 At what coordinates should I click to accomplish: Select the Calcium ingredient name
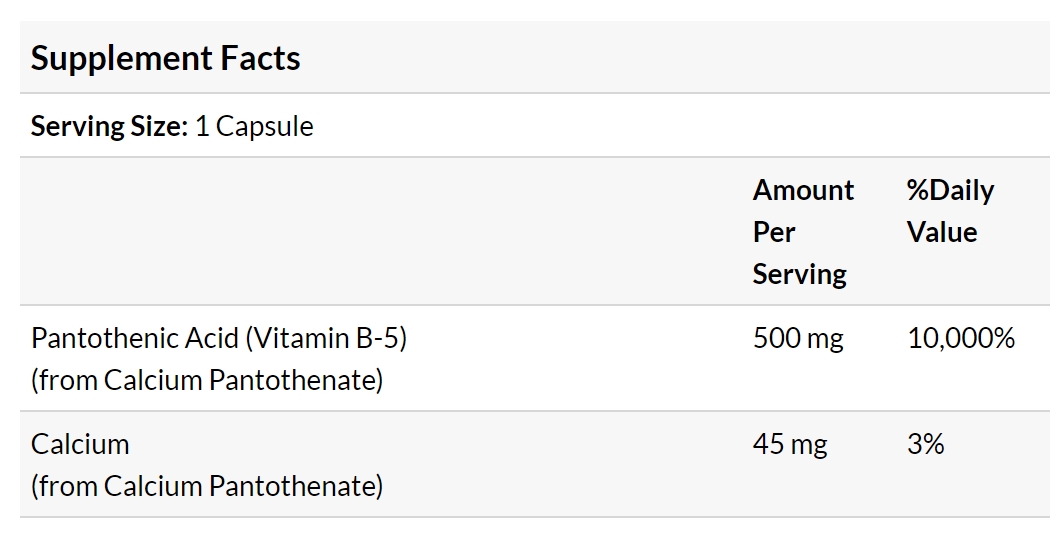tap(80, 444)
